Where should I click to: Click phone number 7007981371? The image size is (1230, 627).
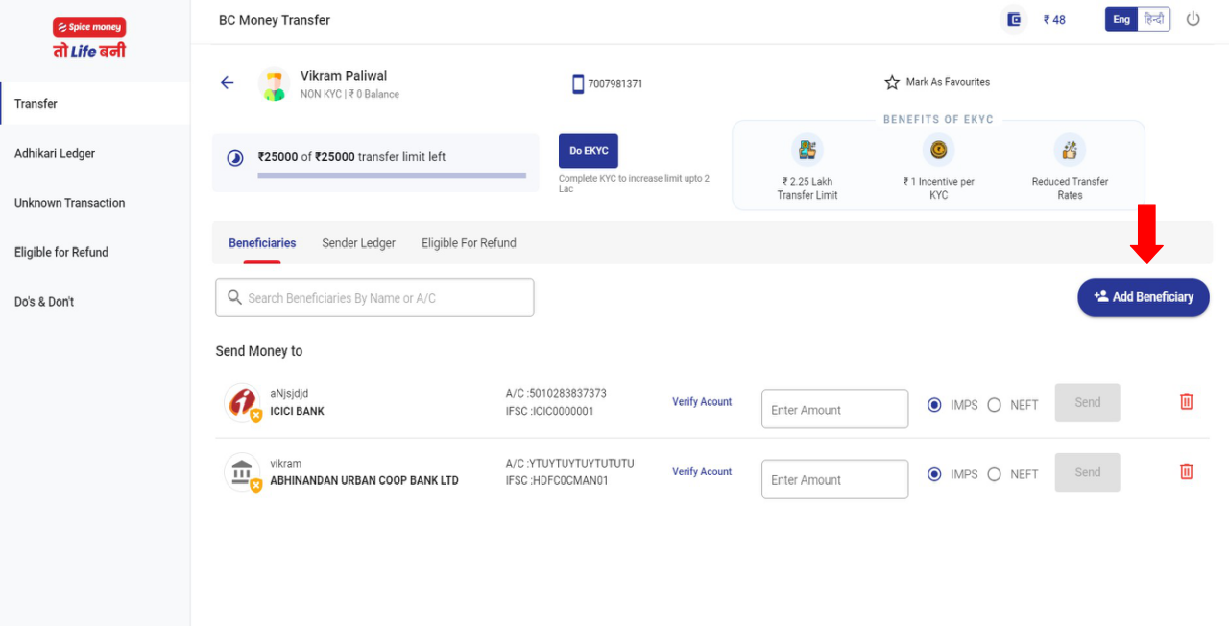click(x=615, y=84)
